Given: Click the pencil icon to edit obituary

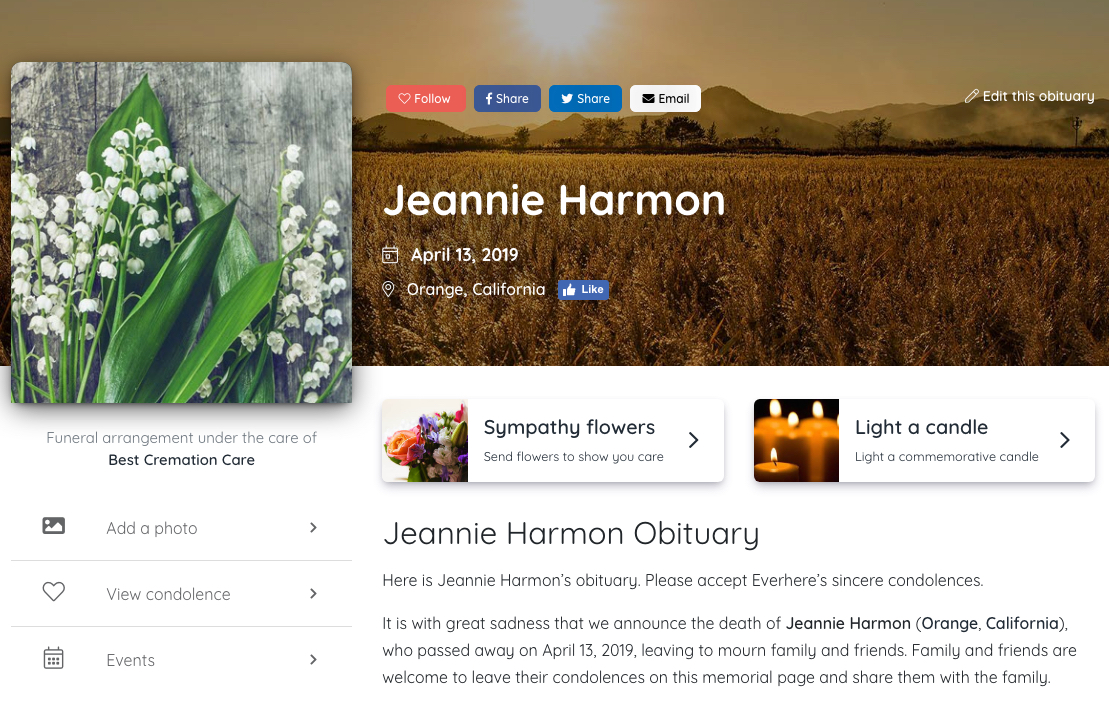Looking at the screenshot, I should pos(972,96).
